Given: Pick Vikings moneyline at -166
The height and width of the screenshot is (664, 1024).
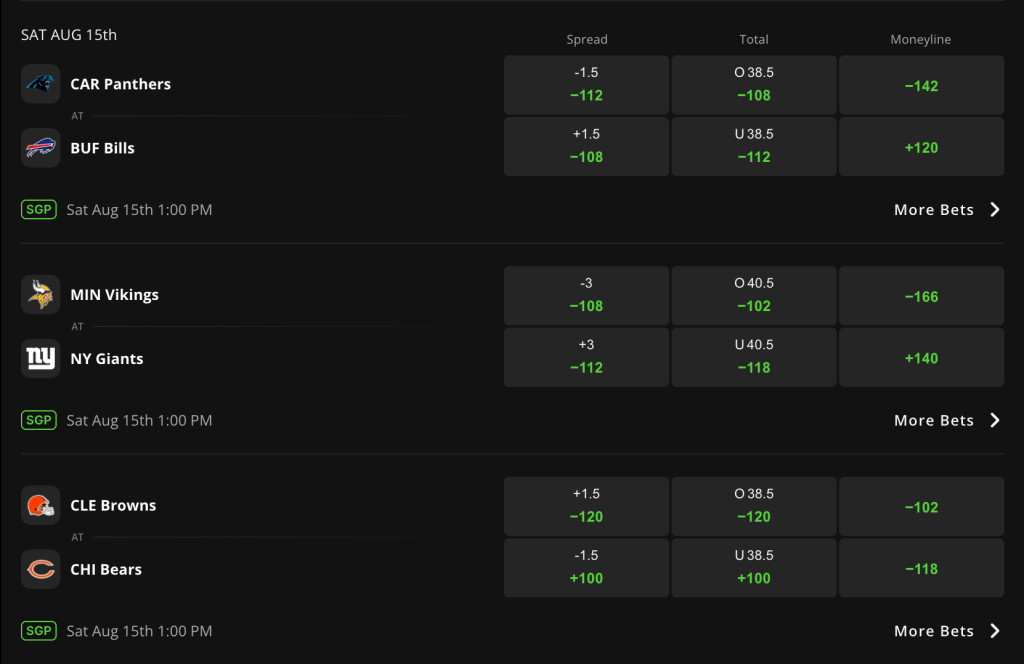Looking at the screenshot, I should tap(921, 296).
